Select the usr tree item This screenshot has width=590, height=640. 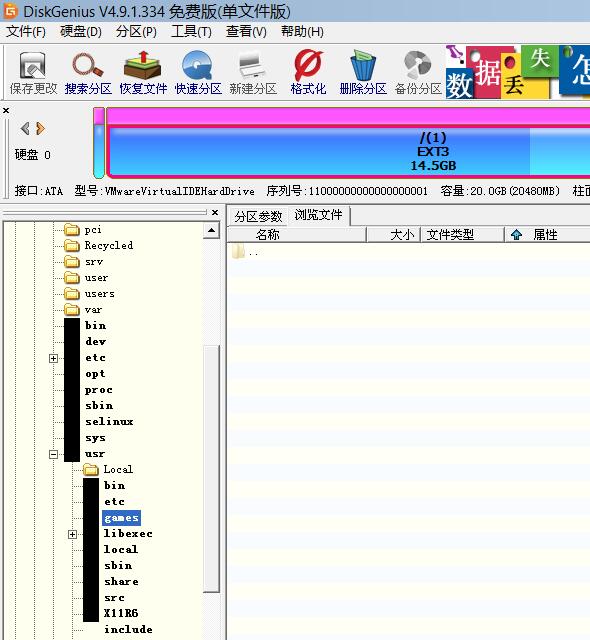pyautogui.click(x=95, y=454)
